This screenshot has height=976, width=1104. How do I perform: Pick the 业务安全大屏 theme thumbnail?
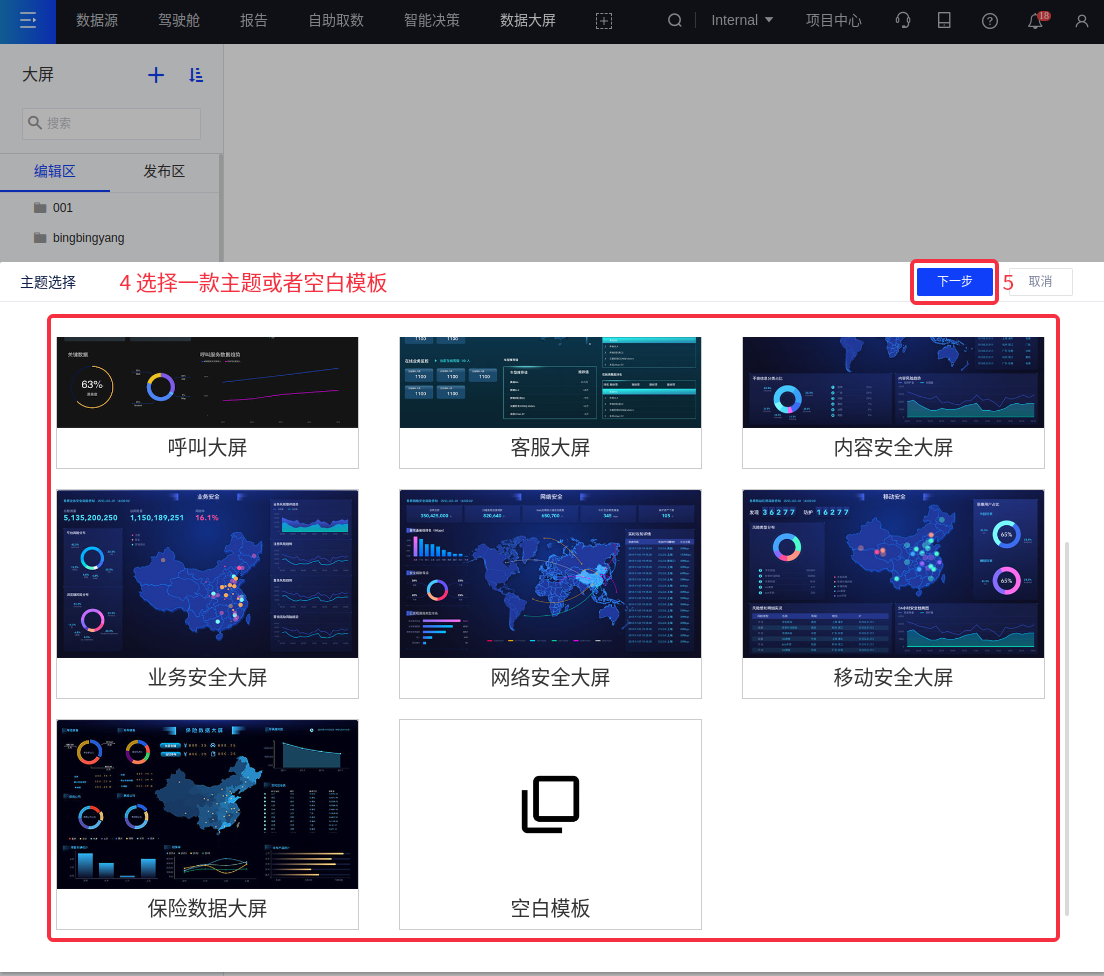pyautogui.click(x=207, y=574)
